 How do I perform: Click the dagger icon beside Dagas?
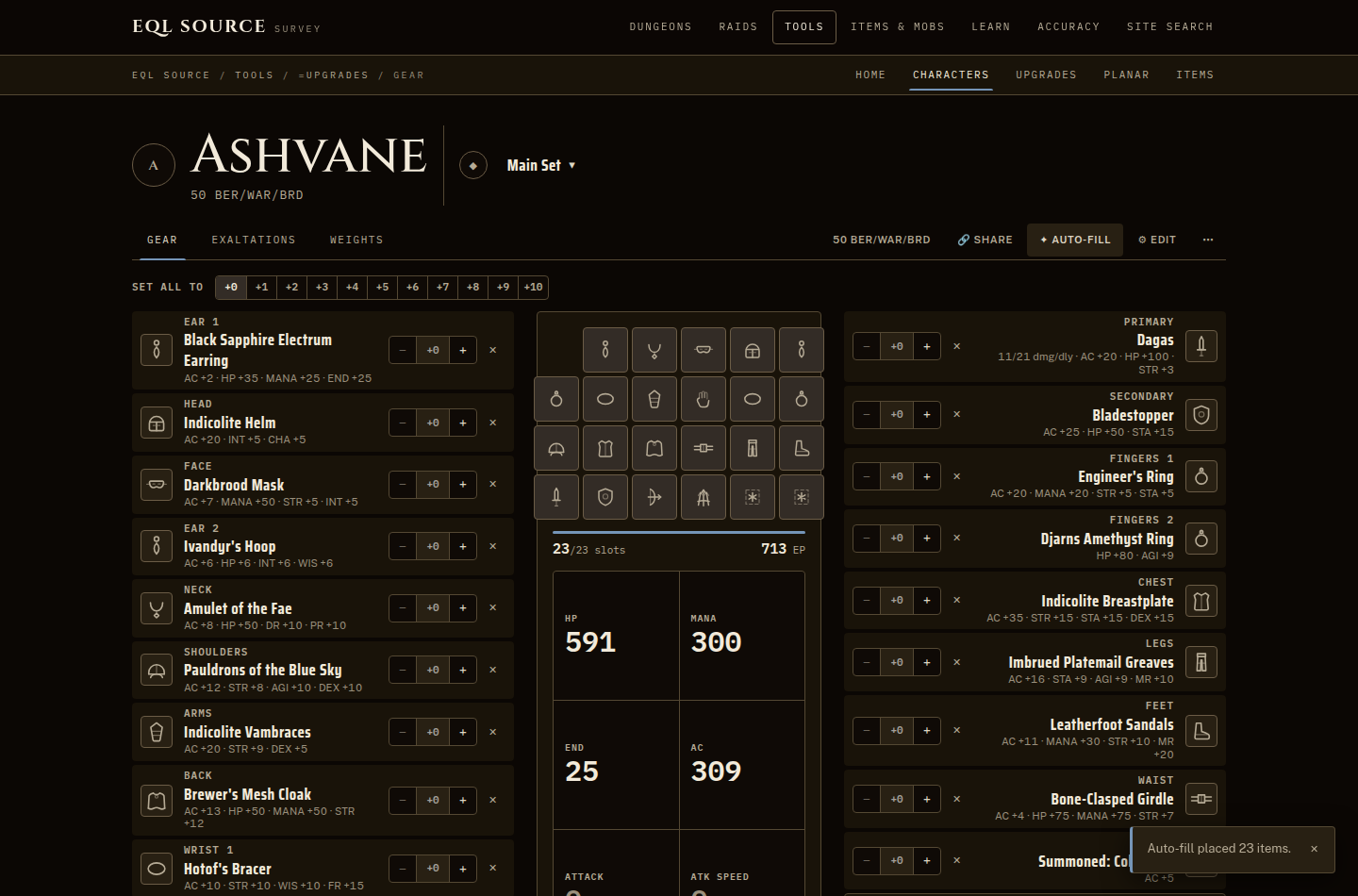1201,346
